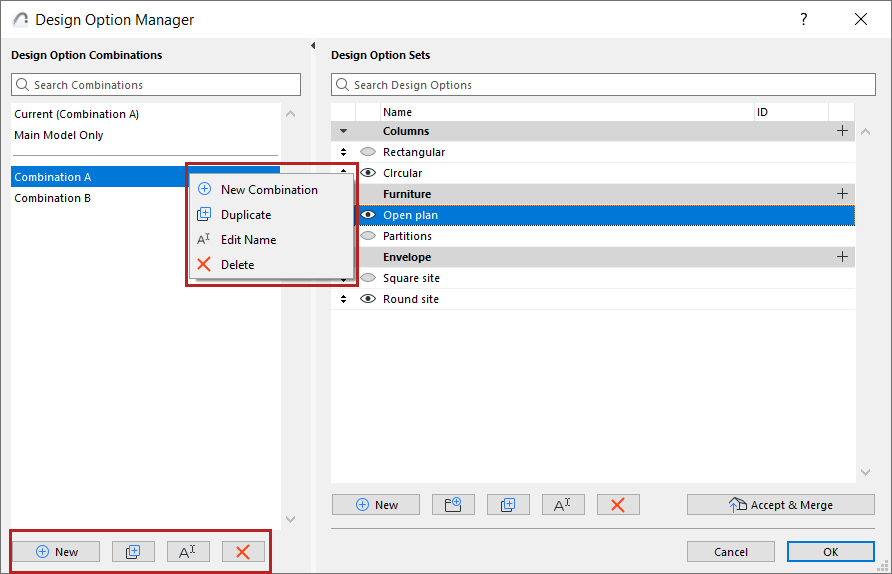Click red delete design option icon button

pos(618,505)
